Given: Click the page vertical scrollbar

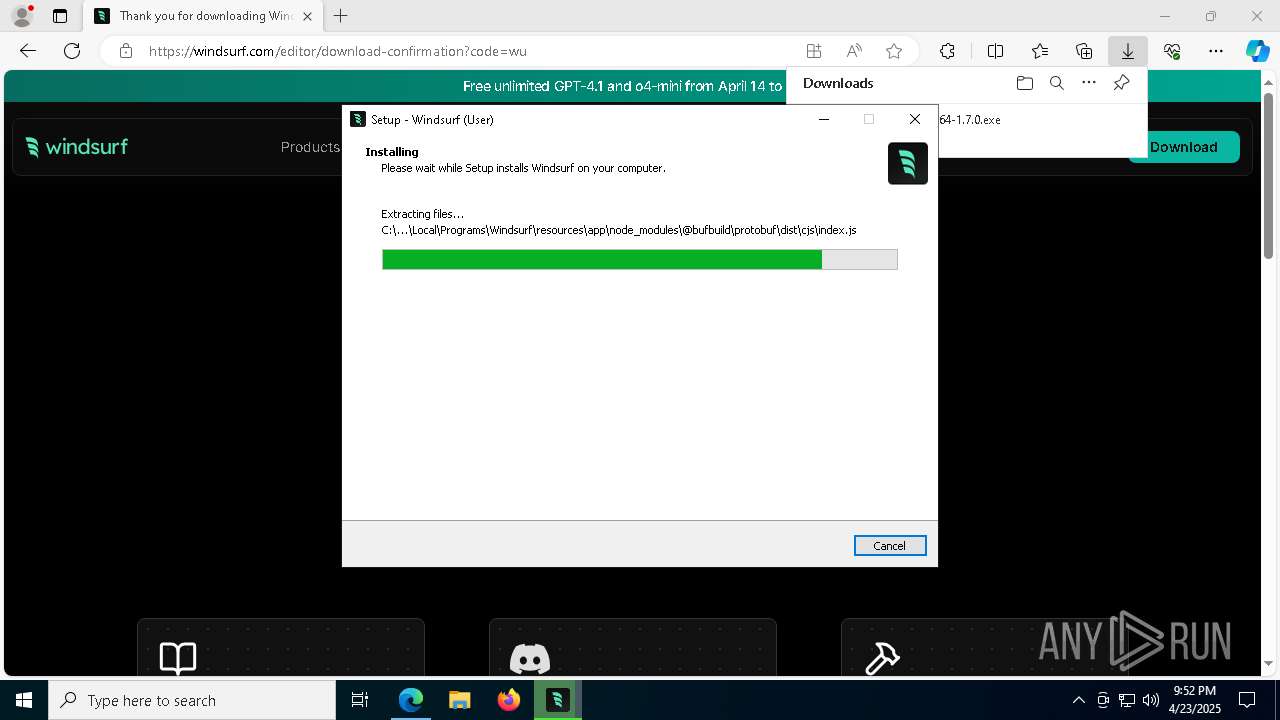Looking at the screenshot, I should click(1268, 175).
